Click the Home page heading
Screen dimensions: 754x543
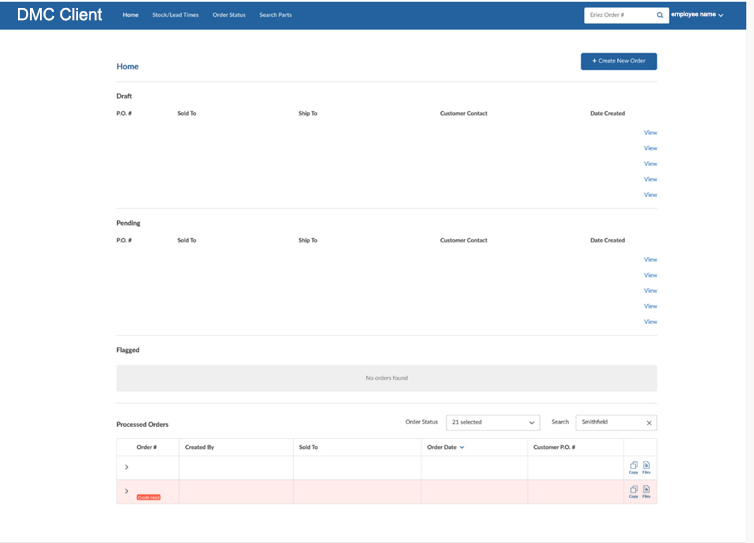(x=127, y=66)
